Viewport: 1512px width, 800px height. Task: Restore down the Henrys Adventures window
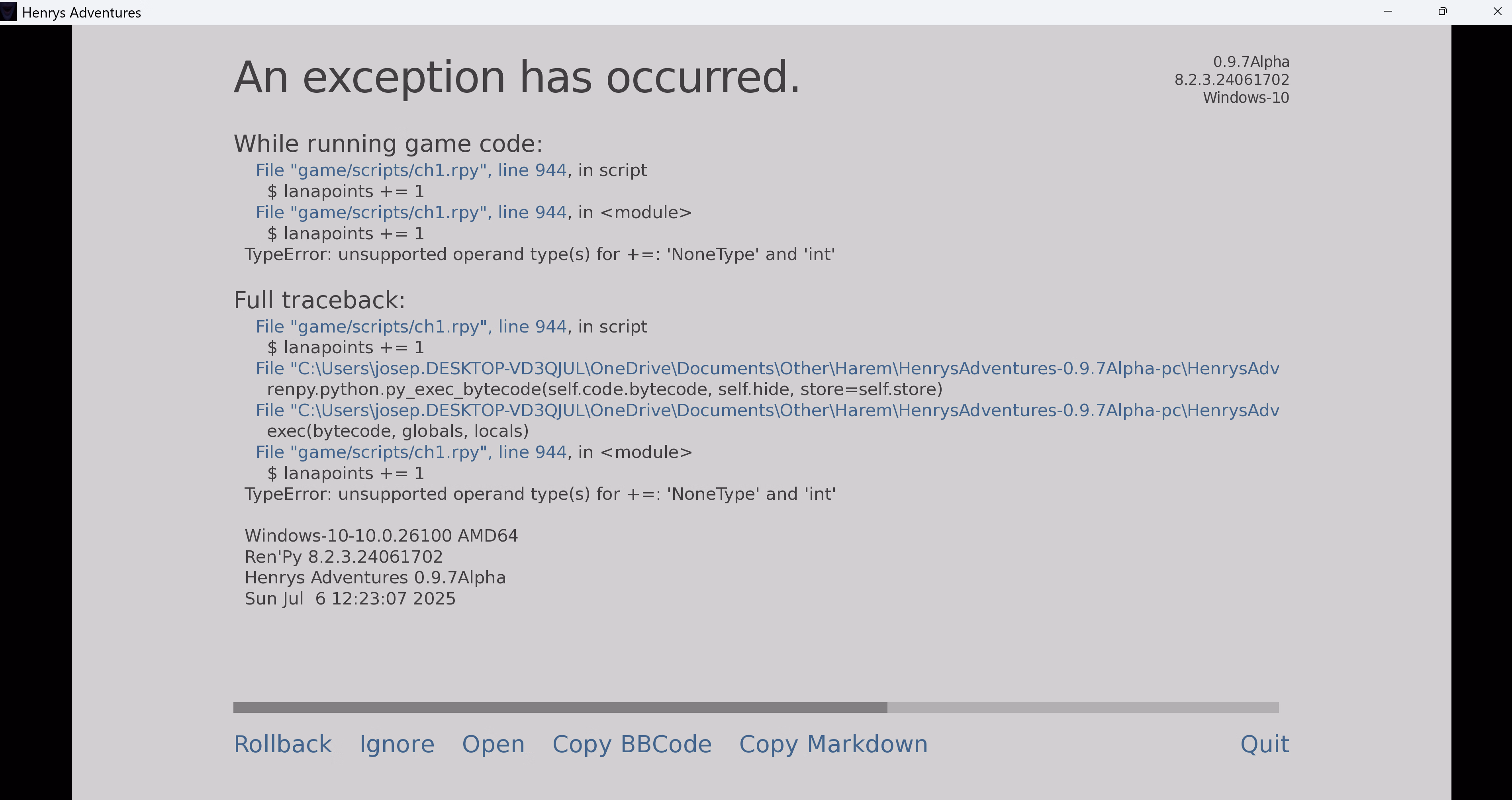coord(1443,12)
